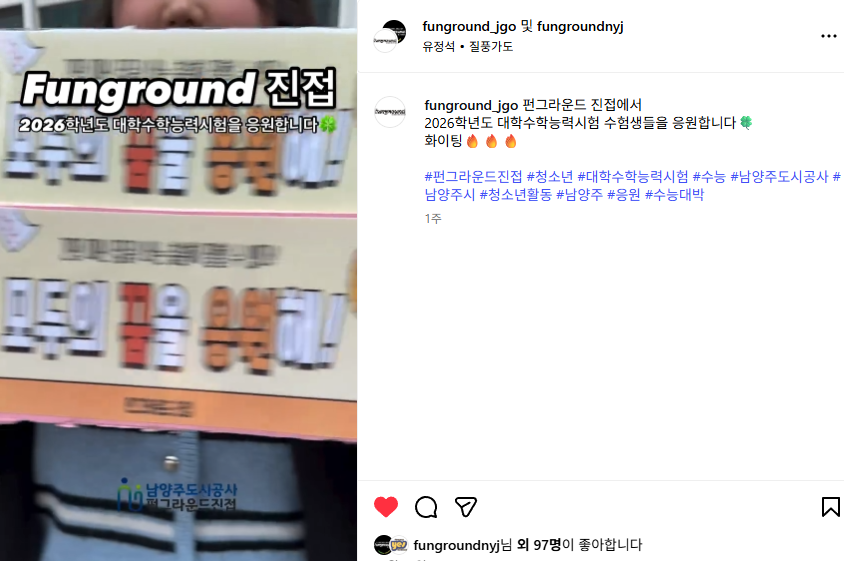The width and height of the screenshot is (844, 561).
Task: Open fungground_jgo avatar beside the caption
Action: 390,112
